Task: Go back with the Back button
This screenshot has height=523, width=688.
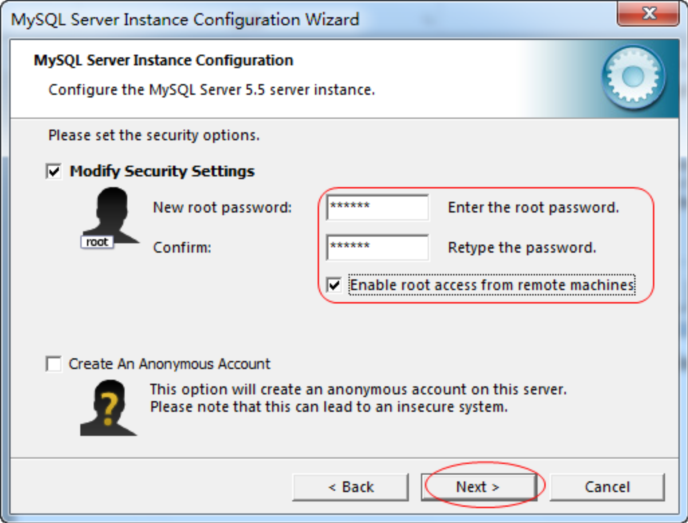Action: pyautogui.click(x=351, y=487)
